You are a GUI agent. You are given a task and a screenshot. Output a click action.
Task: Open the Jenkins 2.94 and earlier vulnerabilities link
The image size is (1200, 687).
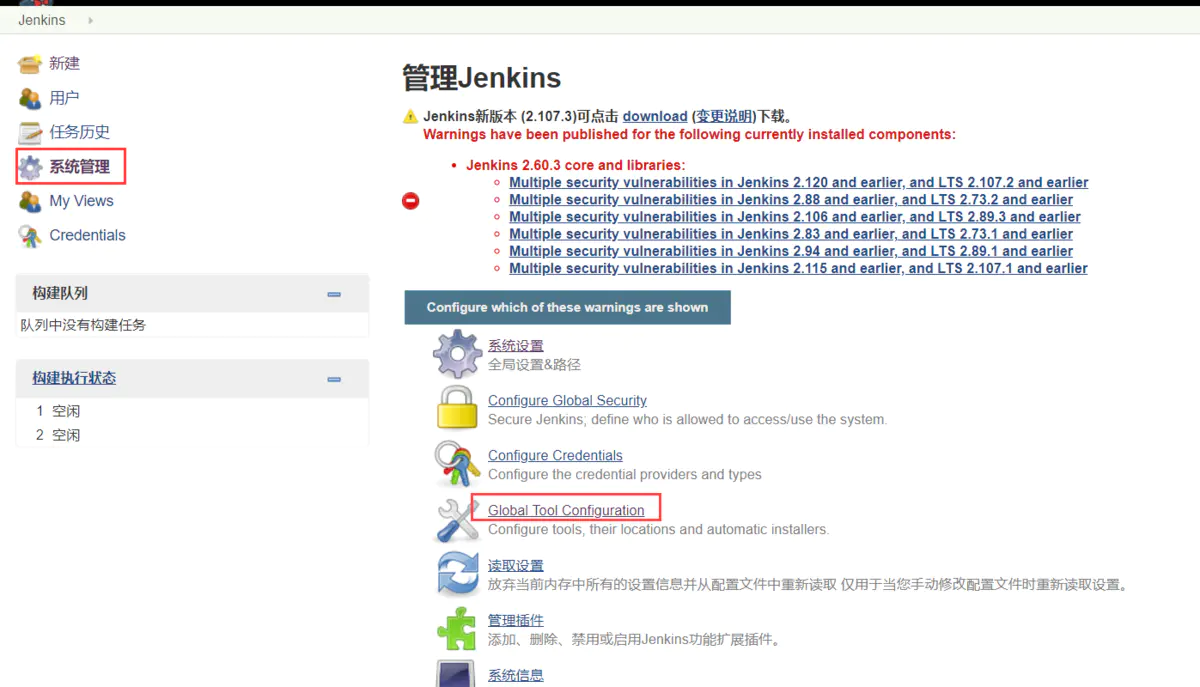[x=791, y=251]
